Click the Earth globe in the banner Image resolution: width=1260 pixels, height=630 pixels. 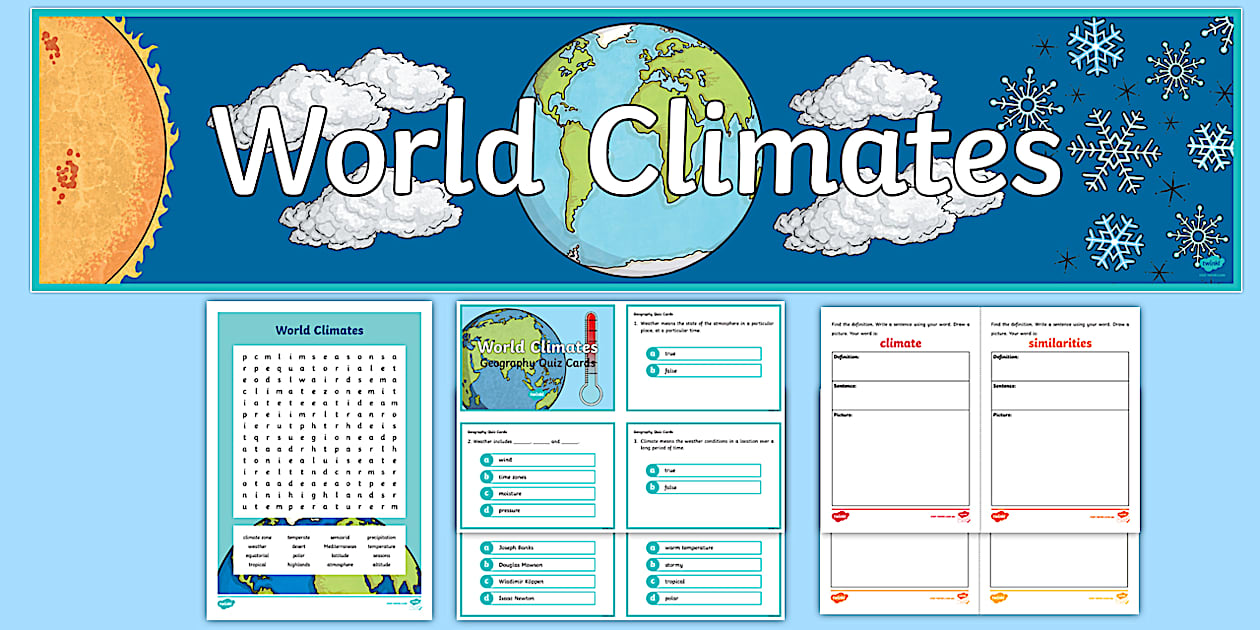620,145
